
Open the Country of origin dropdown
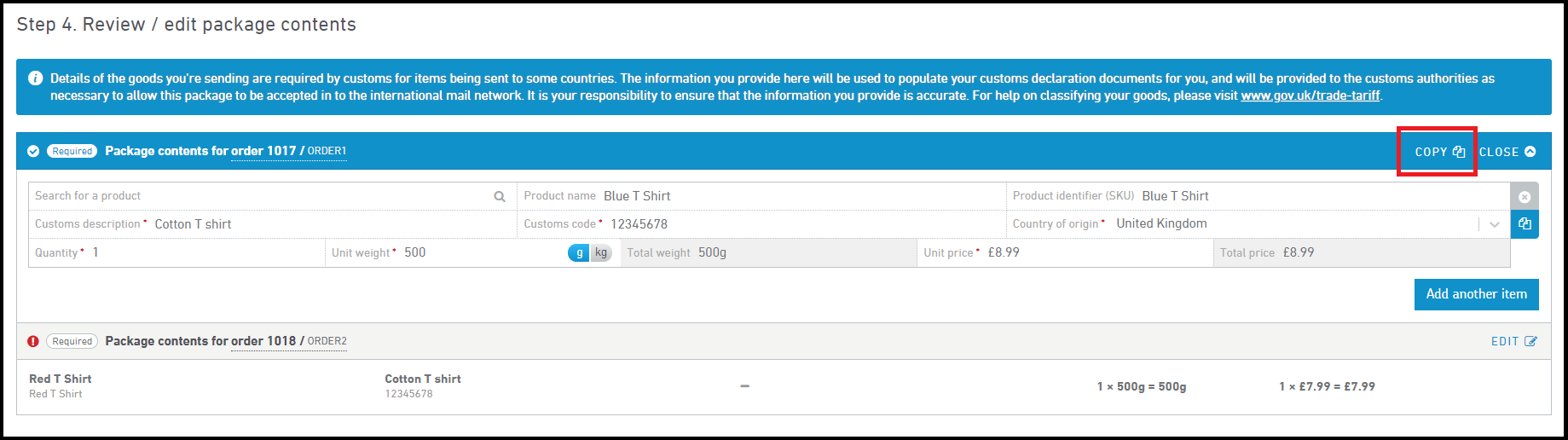coord(1494,224)
